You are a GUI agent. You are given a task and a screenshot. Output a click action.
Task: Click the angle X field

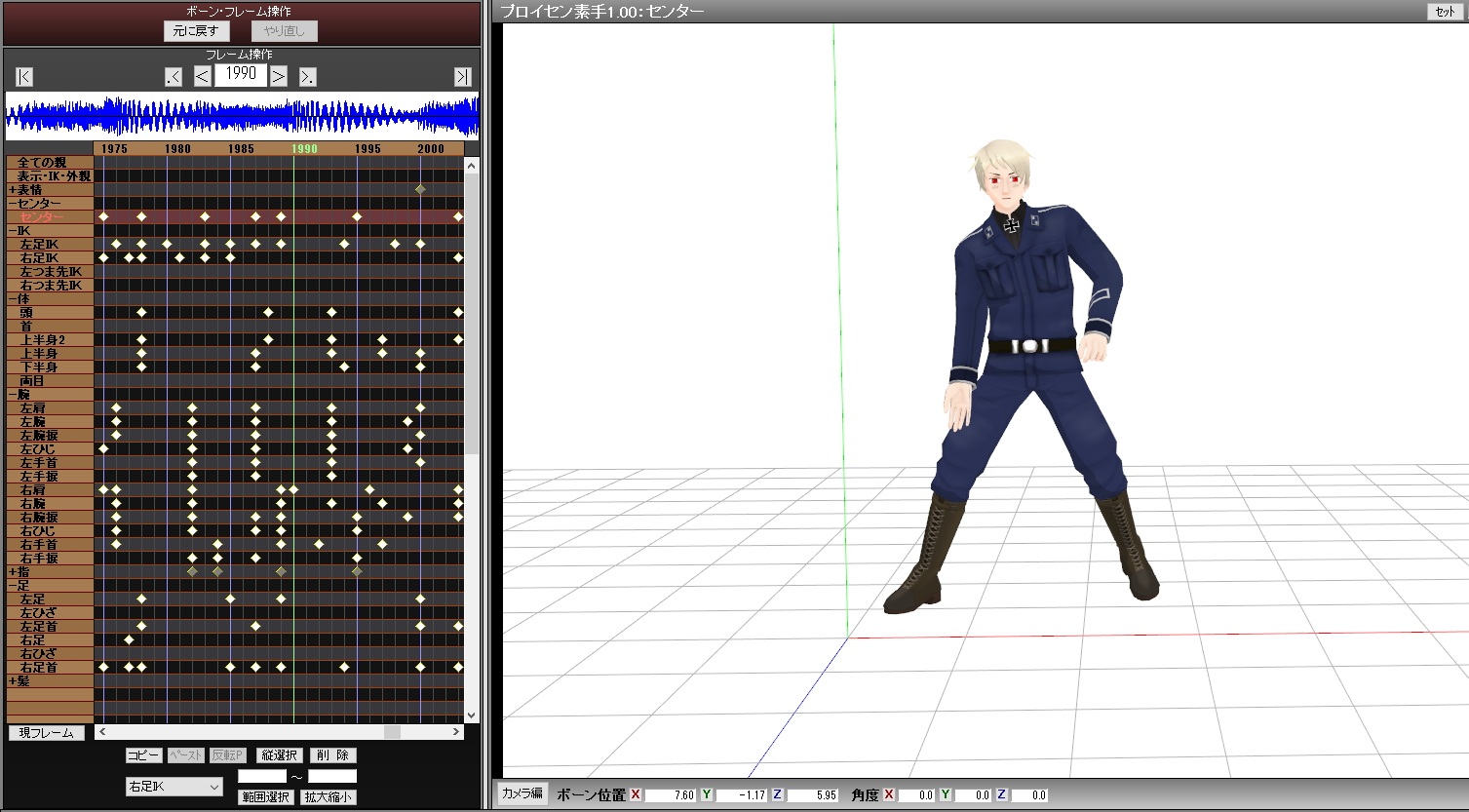click(917, 795)
